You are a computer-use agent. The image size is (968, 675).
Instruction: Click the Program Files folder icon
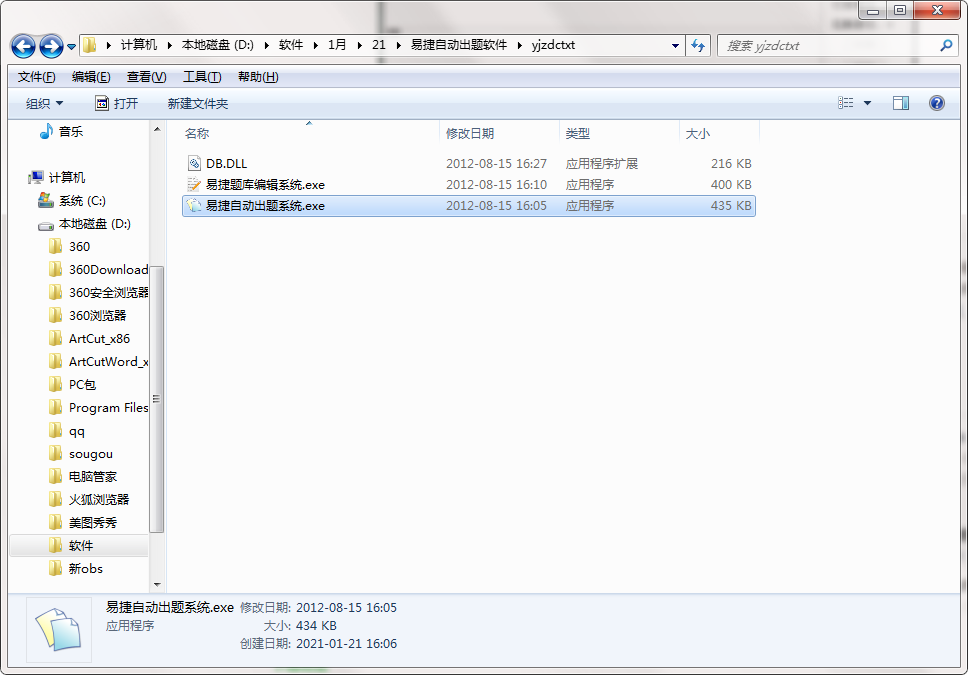click(56, 408)
